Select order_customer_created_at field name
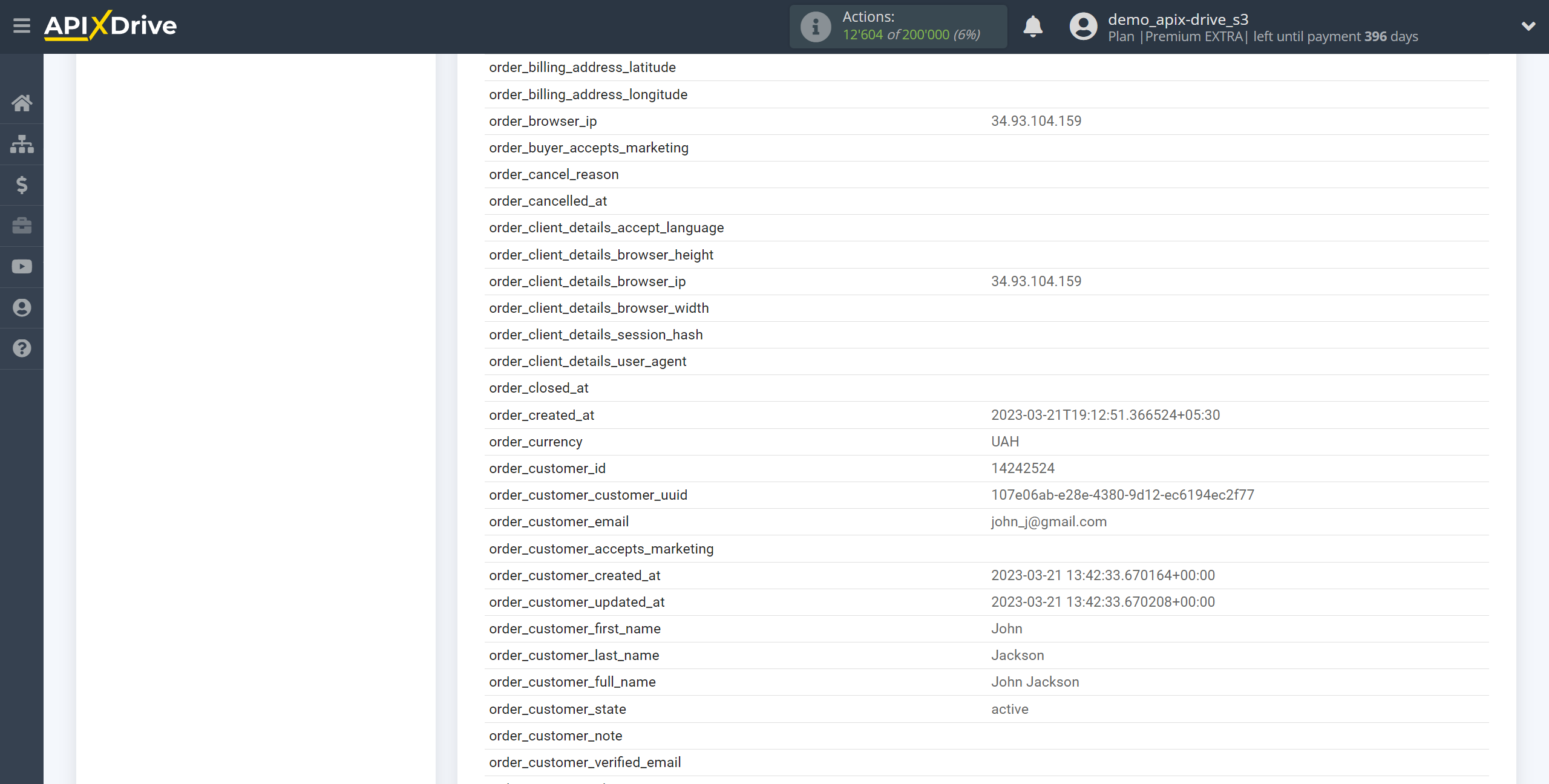 [574, 575]
